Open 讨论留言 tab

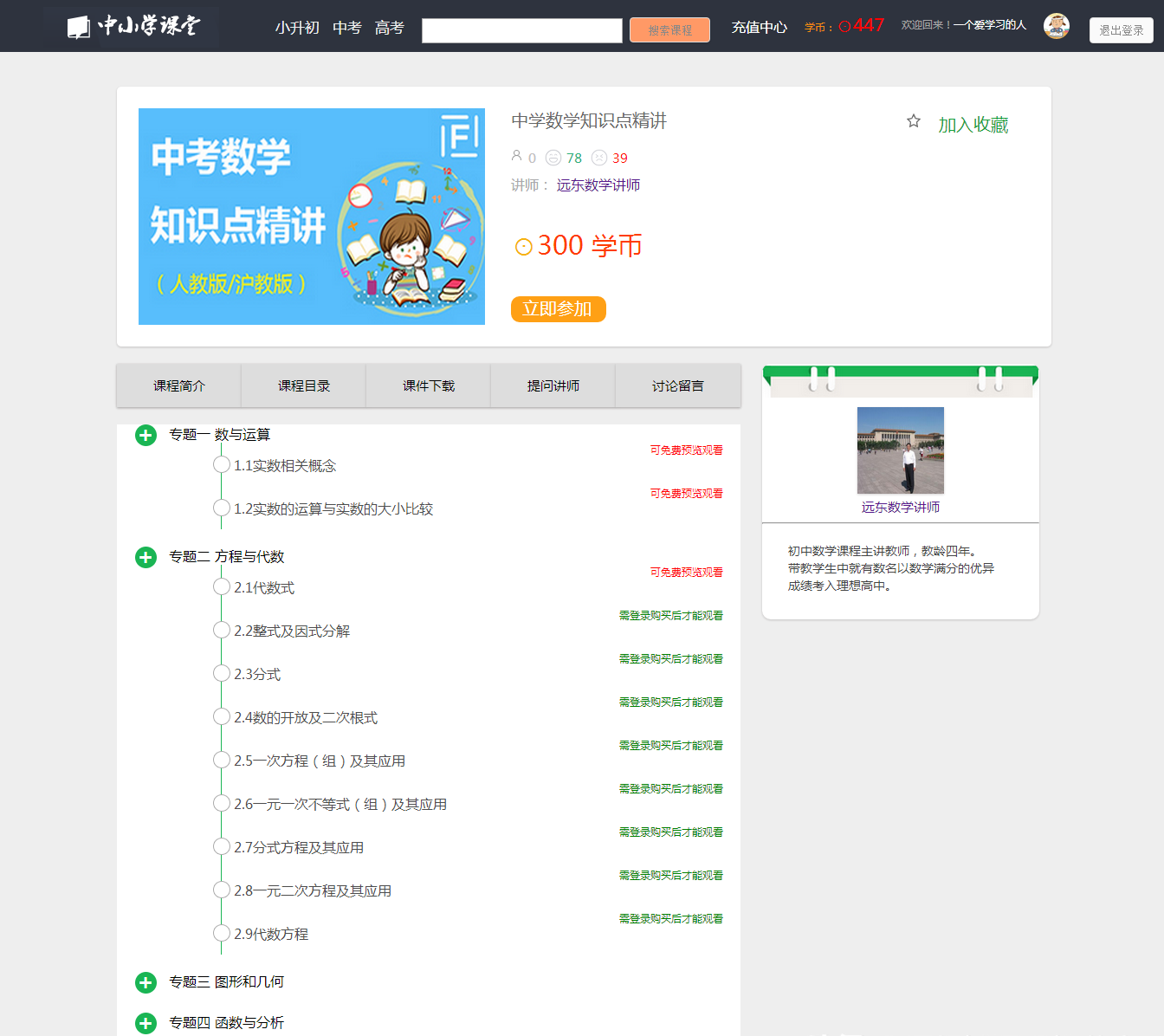678,385
